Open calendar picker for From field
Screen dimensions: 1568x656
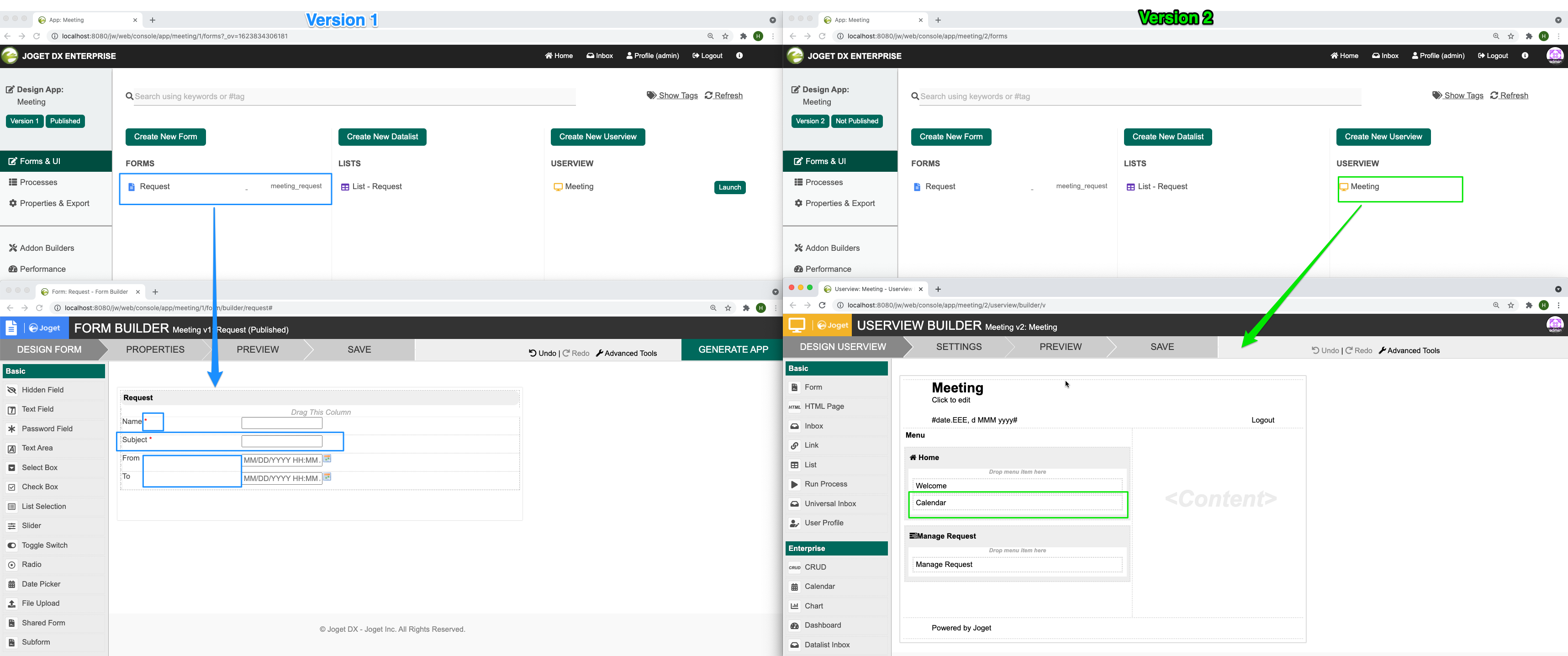[x=327, y=459]
